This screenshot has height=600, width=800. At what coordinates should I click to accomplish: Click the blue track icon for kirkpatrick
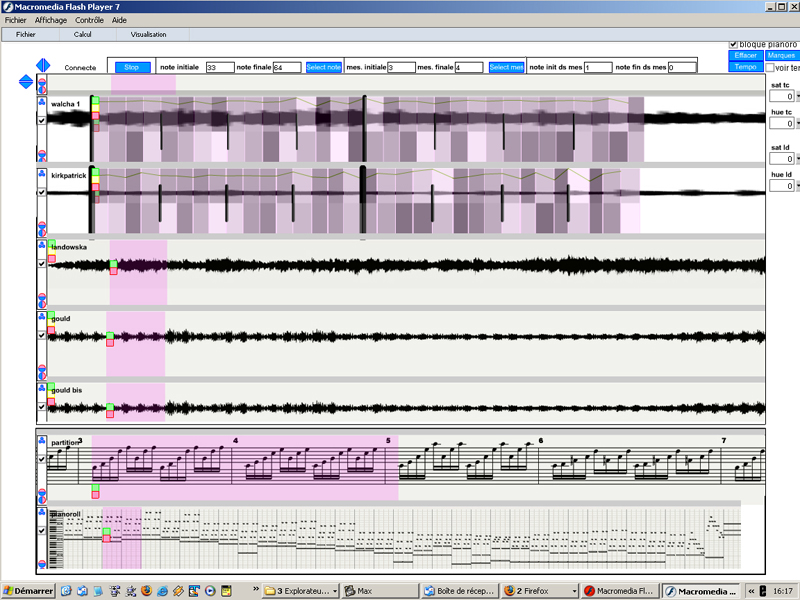point(42,173)
